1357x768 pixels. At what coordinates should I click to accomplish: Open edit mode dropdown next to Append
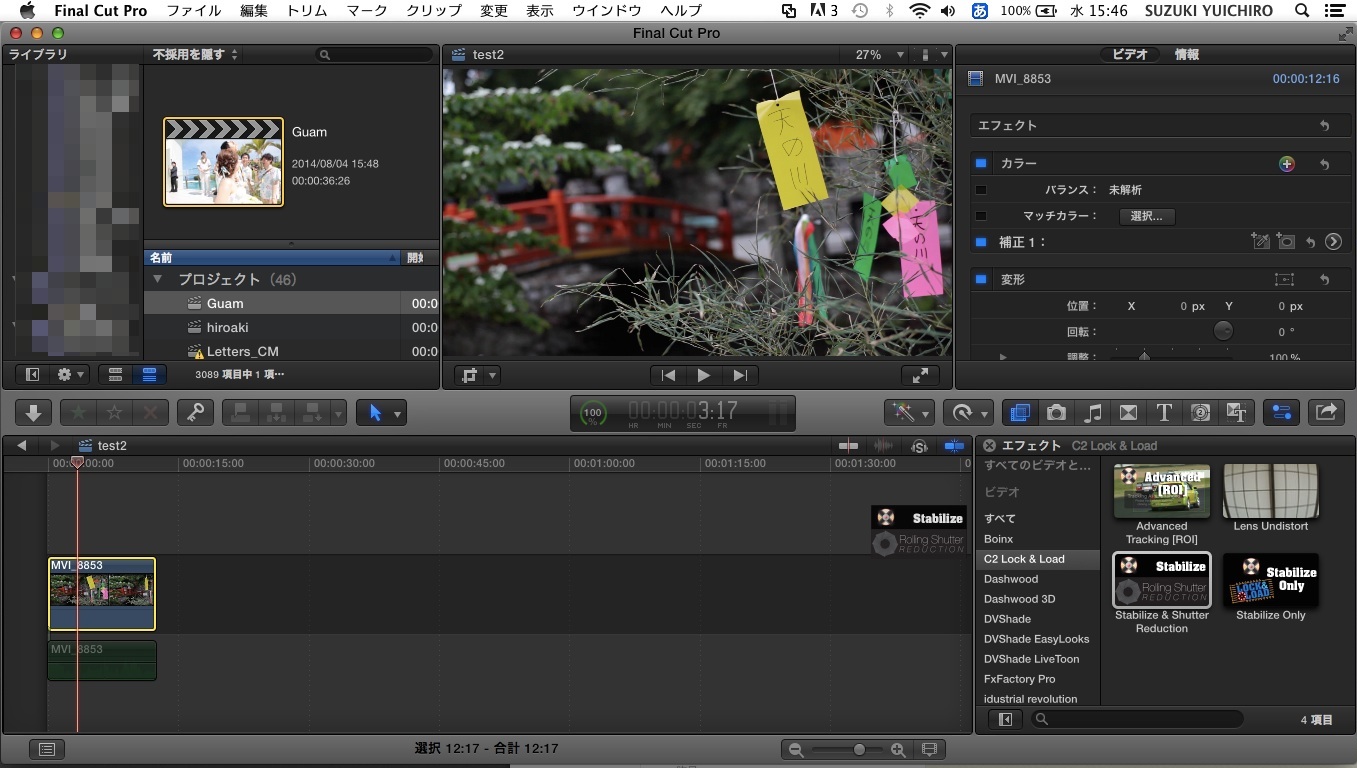coord(338,412)
